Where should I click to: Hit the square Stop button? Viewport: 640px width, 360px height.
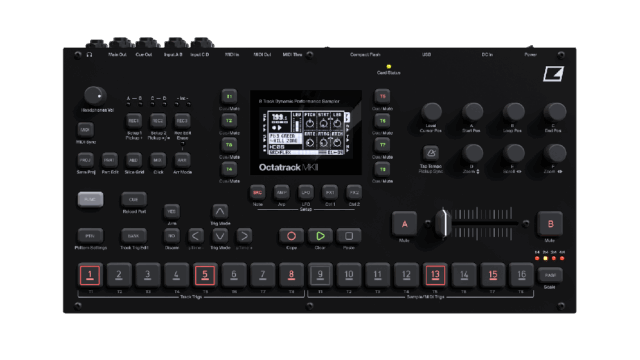point(349,236)
